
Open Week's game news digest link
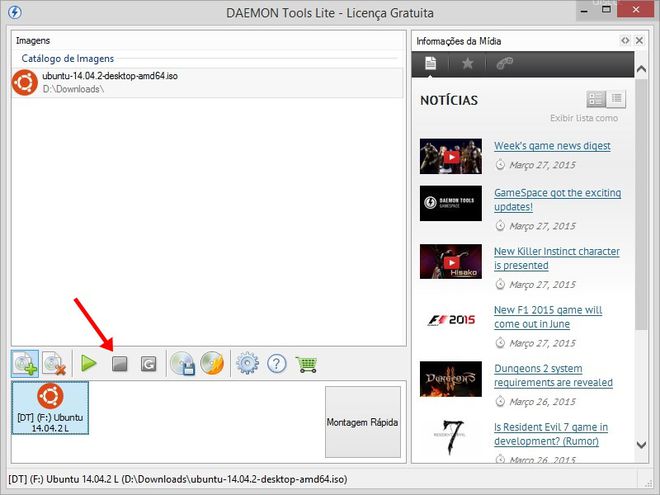552,146
